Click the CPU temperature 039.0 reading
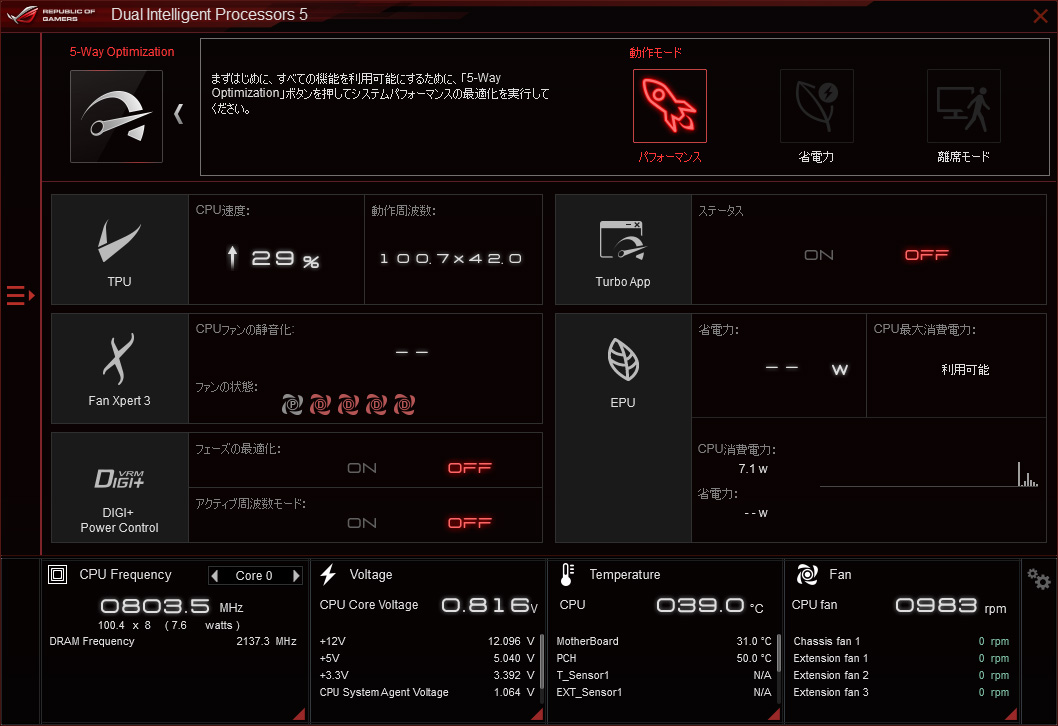 click(x=710, y=605)
